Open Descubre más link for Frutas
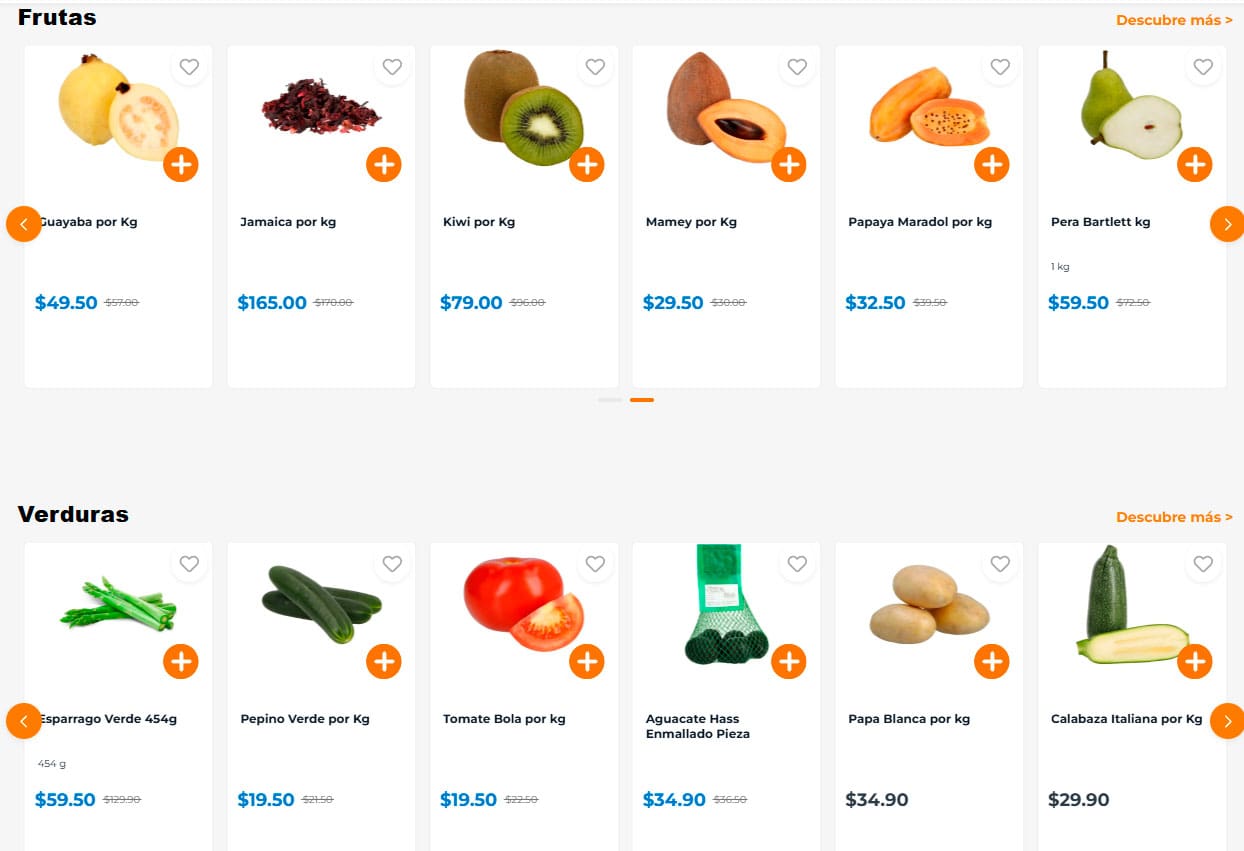Viewport: 1244px width, 851px height. click(x=1173, y=20)
